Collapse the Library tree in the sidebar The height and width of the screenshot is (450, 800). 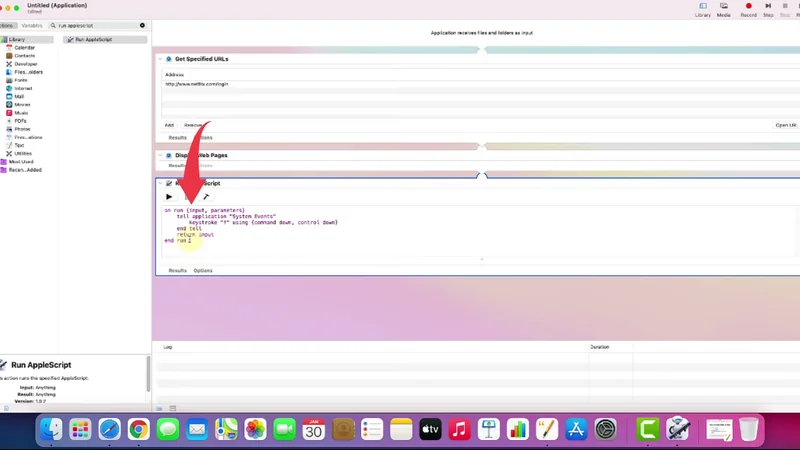coord(3,40)
